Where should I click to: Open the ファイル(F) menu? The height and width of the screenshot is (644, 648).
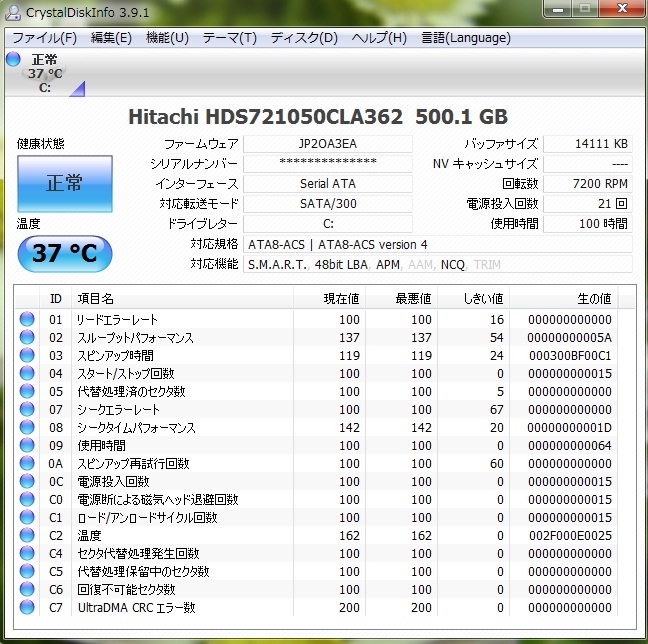click(x=44, y=38)
